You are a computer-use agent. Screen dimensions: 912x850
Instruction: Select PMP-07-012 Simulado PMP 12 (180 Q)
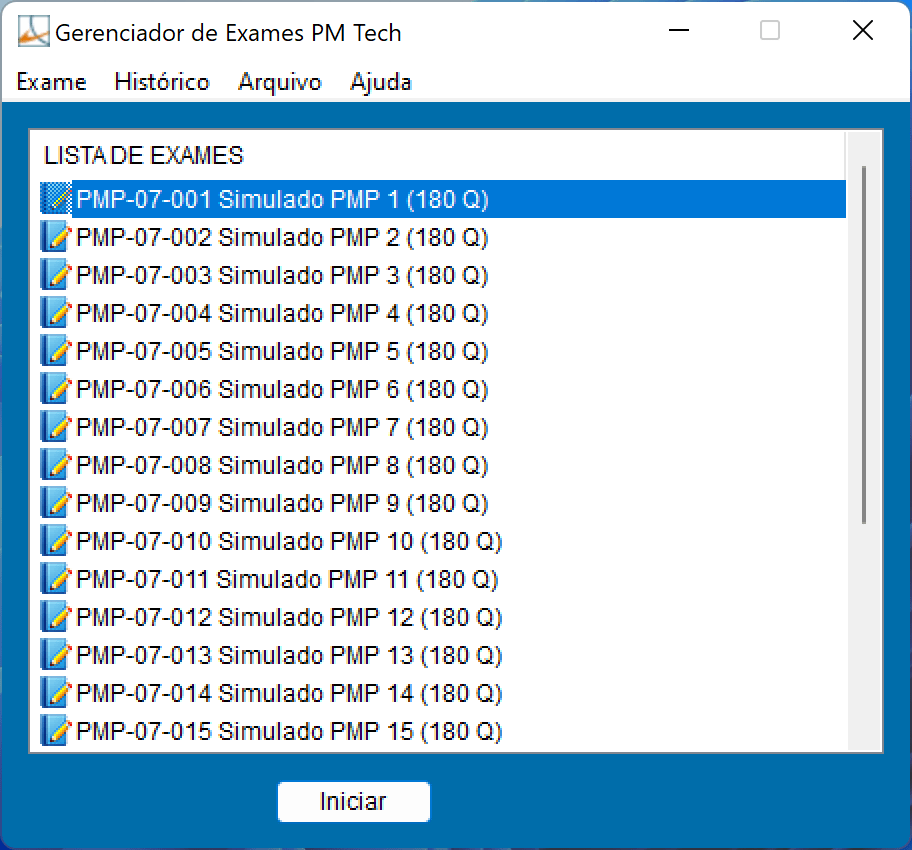click(289, 617)
